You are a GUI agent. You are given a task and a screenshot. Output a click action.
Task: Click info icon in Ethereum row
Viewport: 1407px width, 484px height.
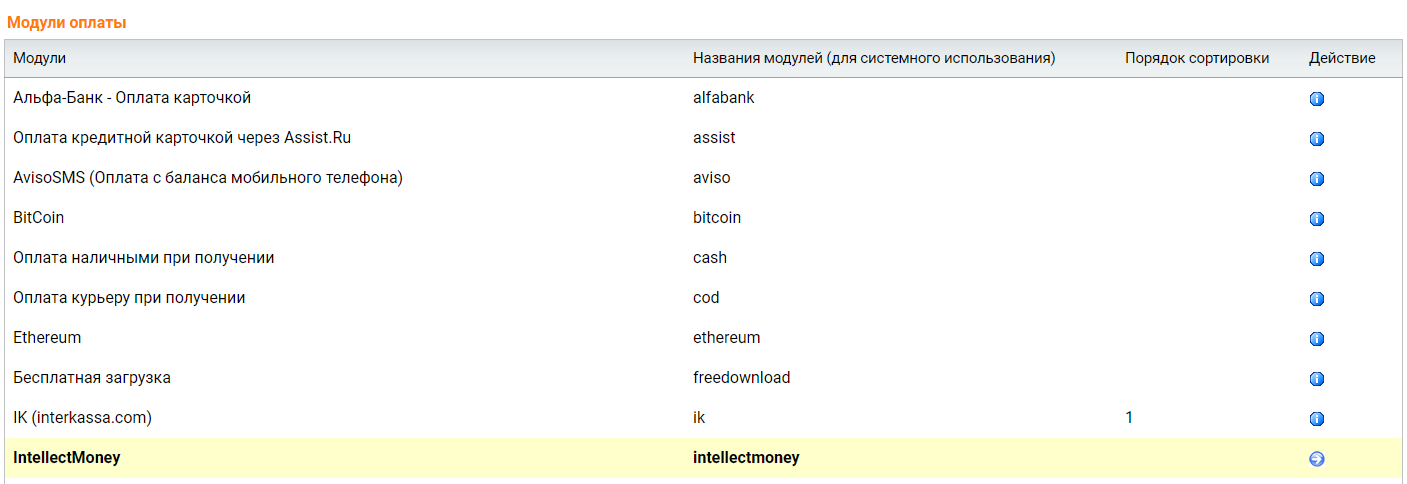[x=1316, y=339]
